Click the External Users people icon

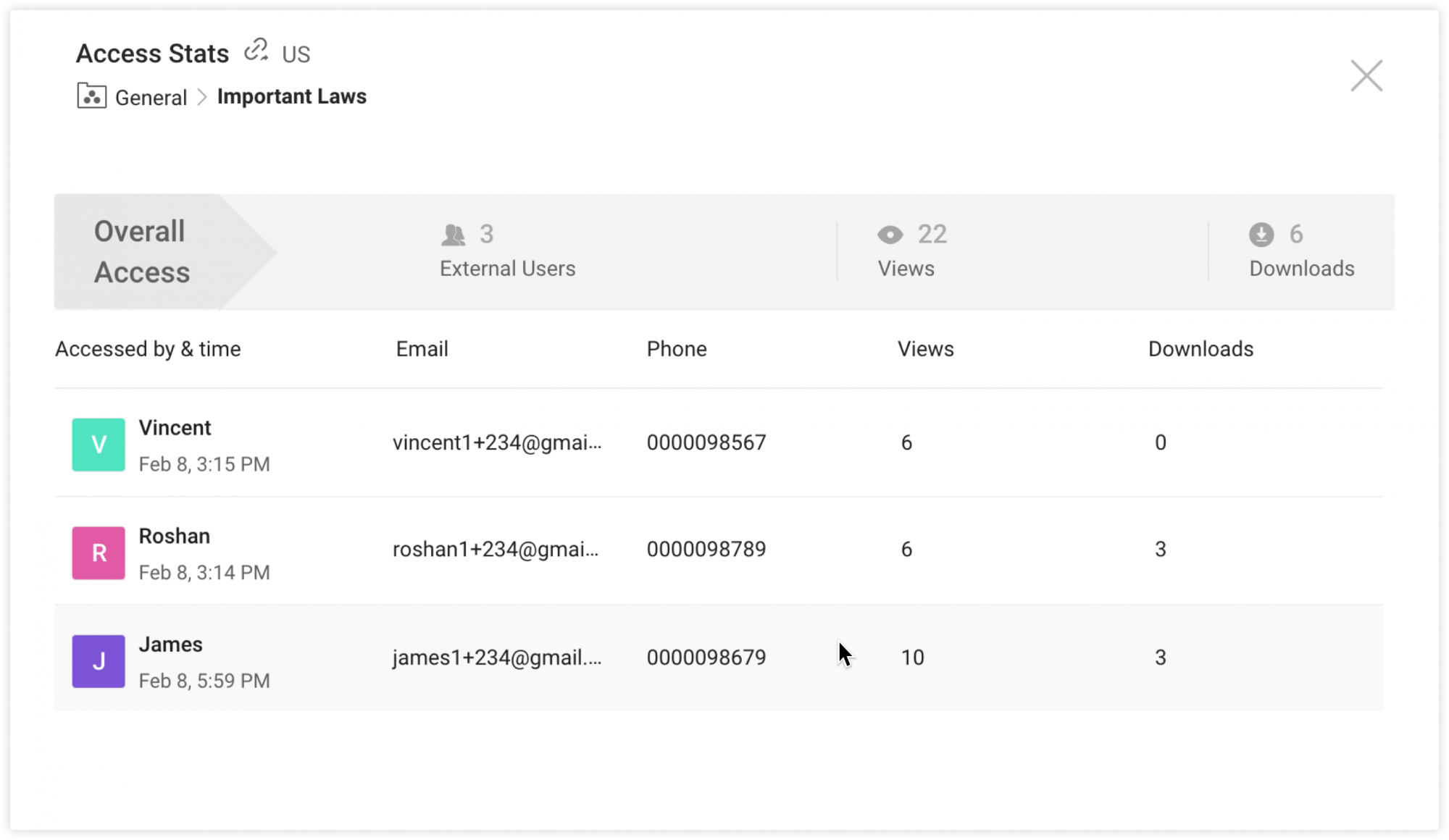point(453,234)
